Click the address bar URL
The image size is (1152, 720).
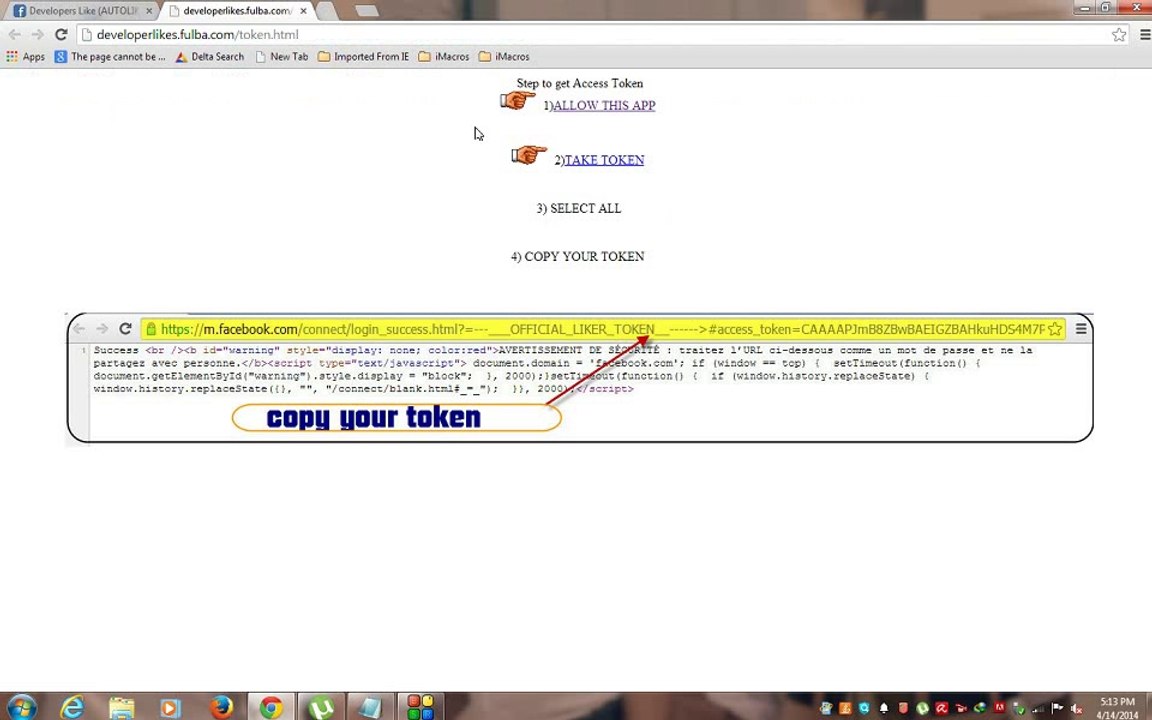(198, 35)
